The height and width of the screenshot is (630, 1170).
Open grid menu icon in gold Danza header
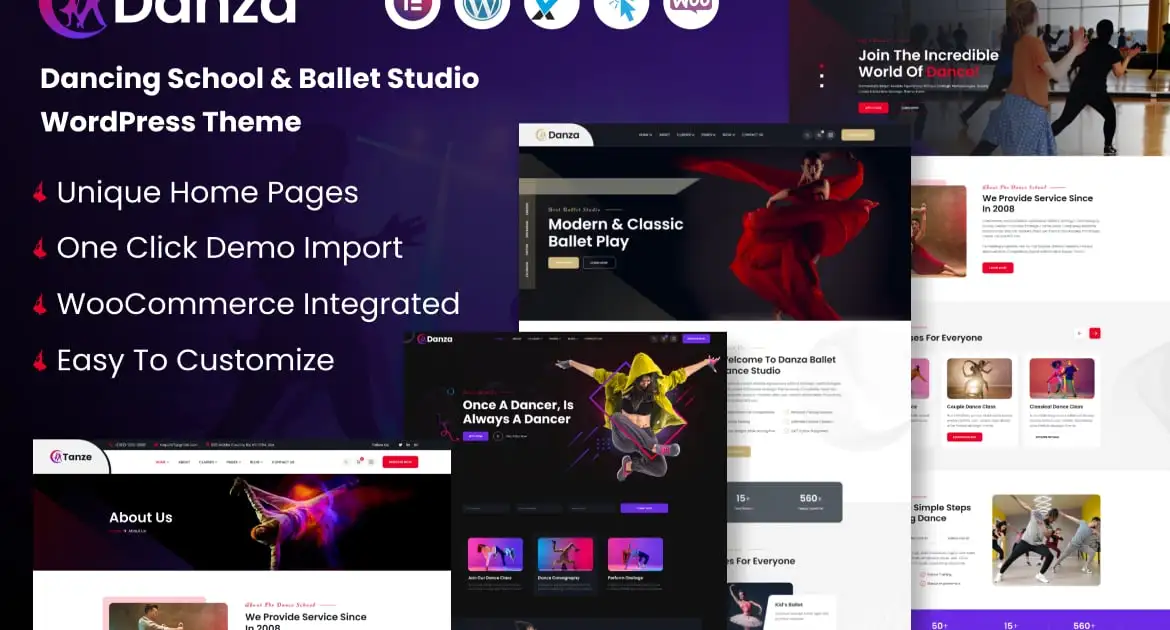[830, 135]
